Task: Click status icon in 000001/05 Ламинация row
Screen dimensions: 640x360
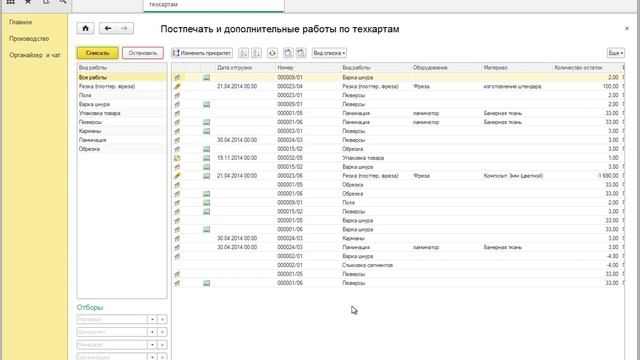Action: click(177, 113)
